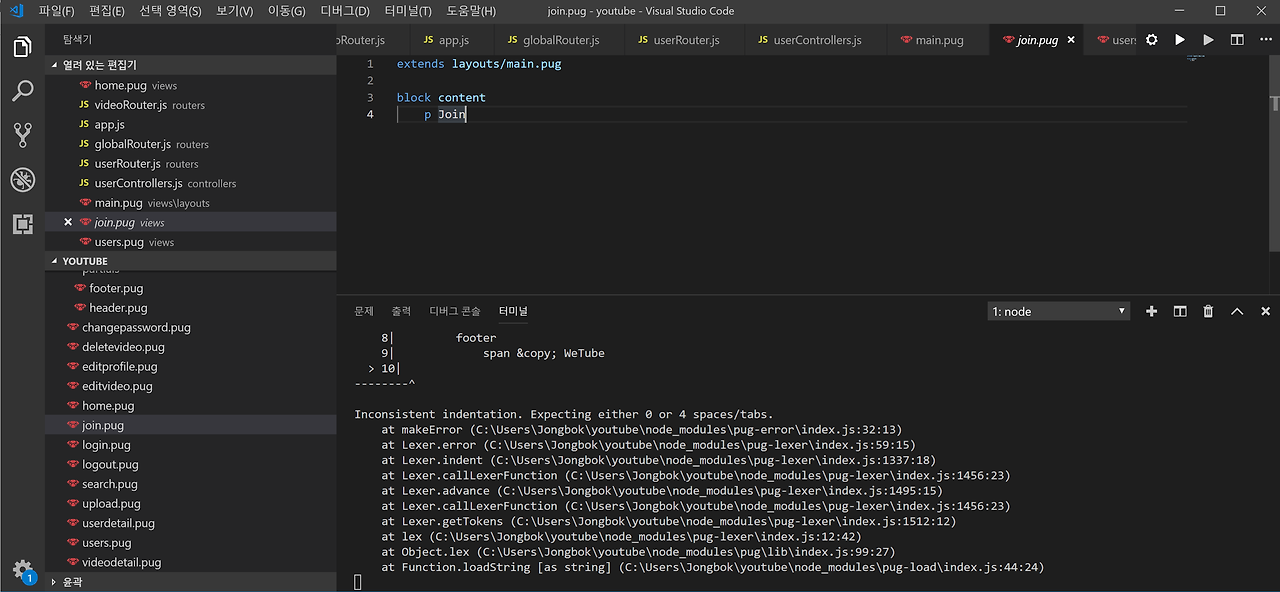Create a new terminal with plus icon
The image size is (1280, 592).
1151,311
